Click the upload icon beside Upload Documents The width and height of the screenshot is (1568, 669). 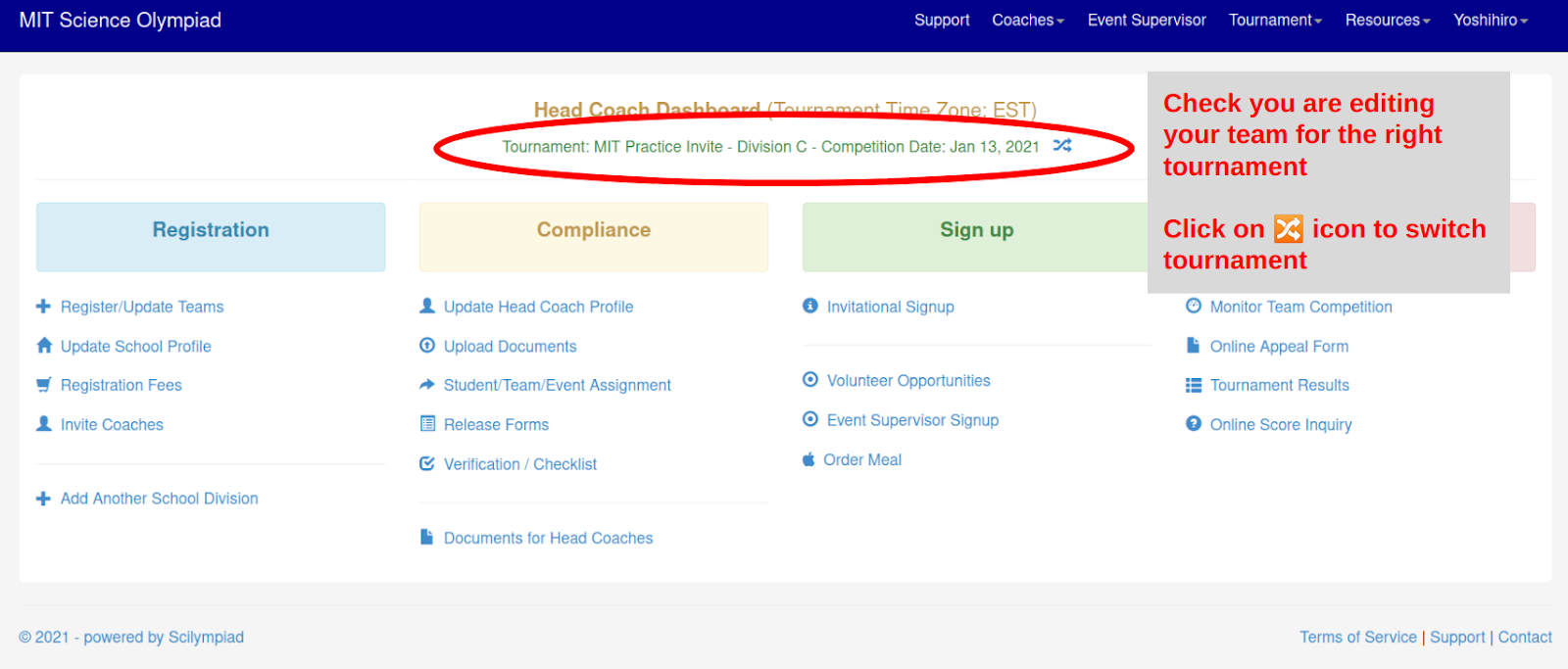click(x=427, y=346)
